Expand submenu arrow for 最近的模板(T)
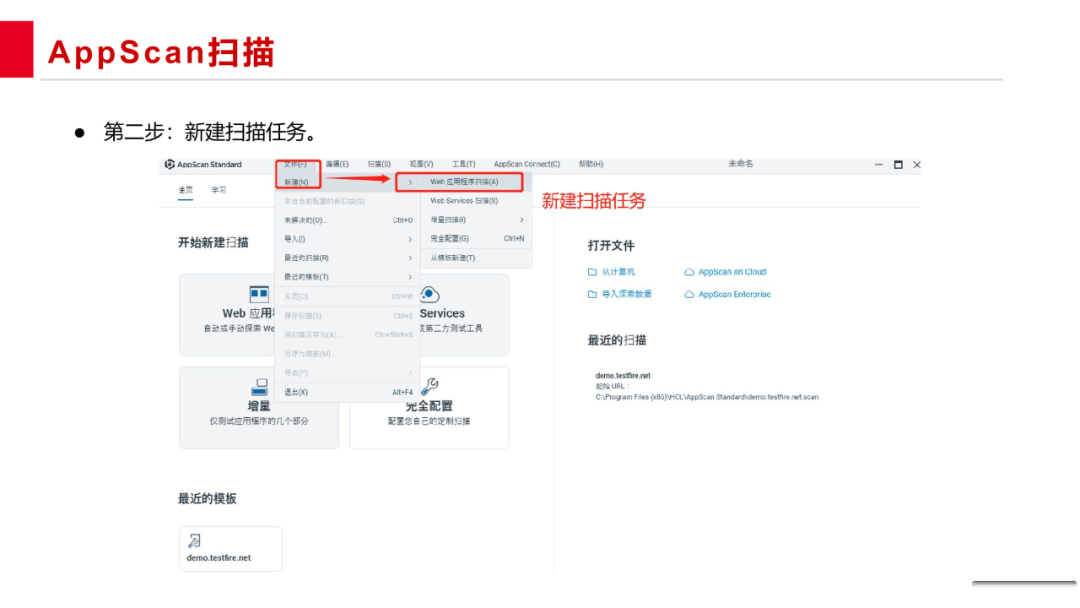 point(410,277)
